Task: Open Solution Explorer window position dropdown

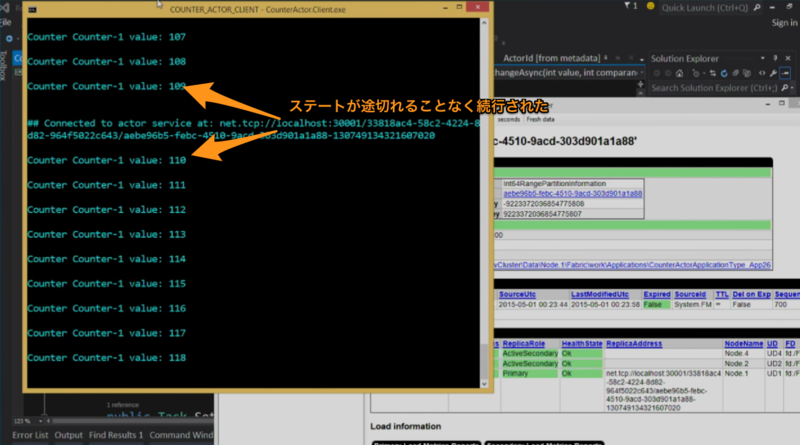Action: (x=762, y=58)
